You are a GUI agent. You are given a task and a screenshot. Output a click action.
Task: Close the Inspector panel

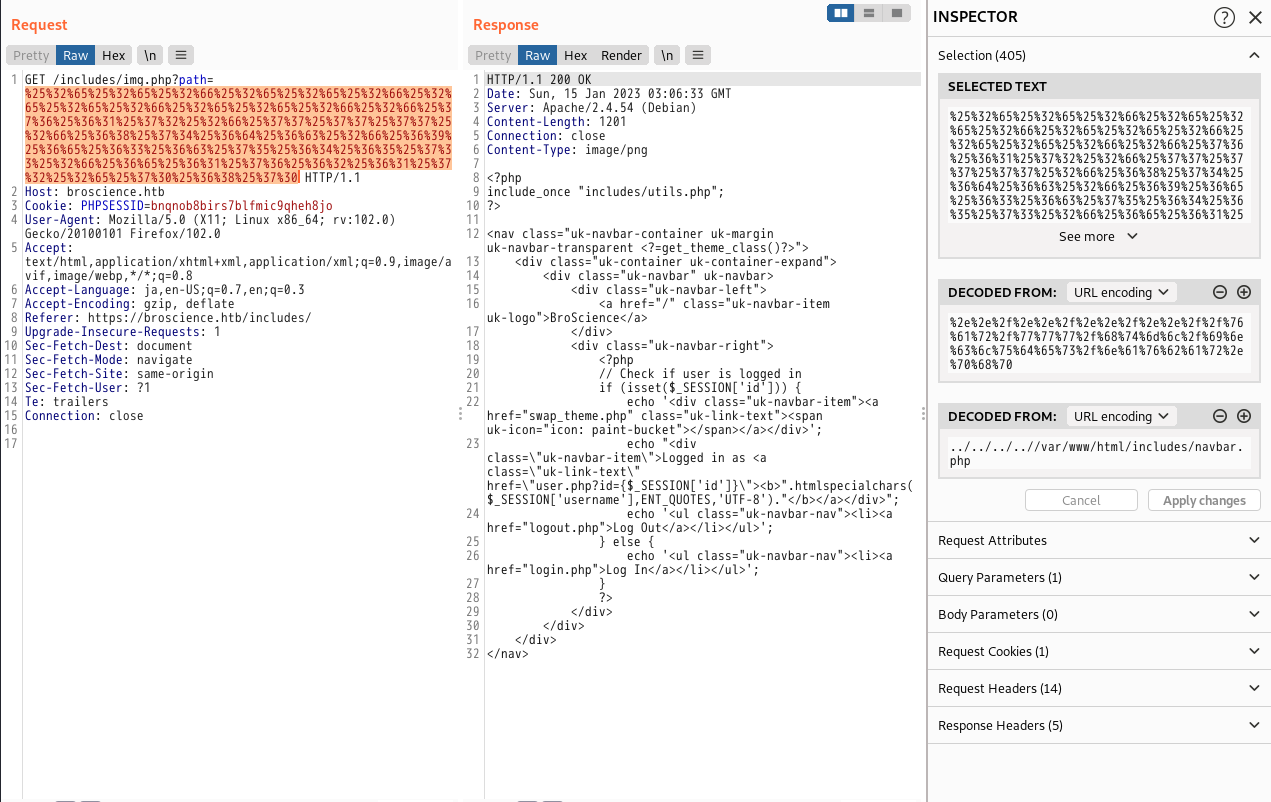point(1255,17)
